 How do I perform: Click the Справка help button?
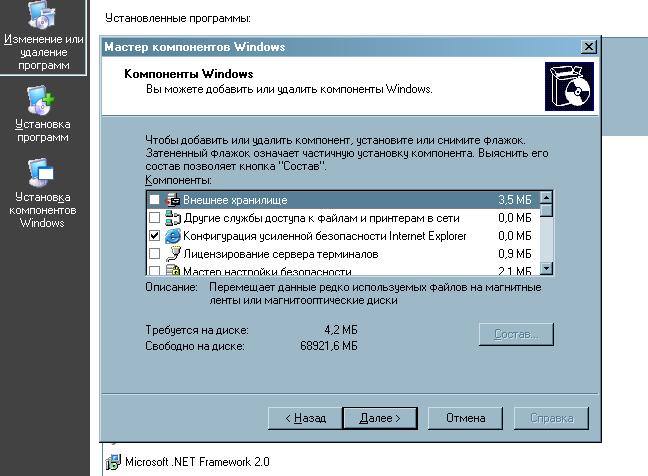tap(551, 418)
